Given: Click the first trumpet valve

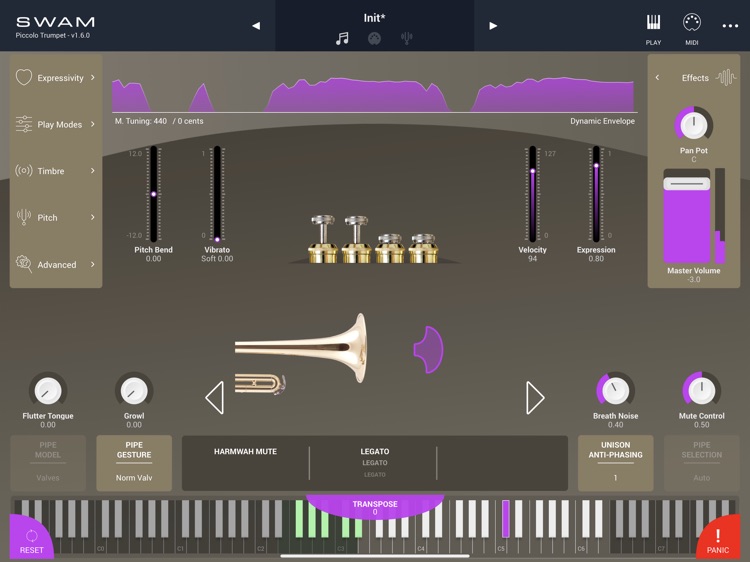Looking at the screenshot, I should pos(323,239).
